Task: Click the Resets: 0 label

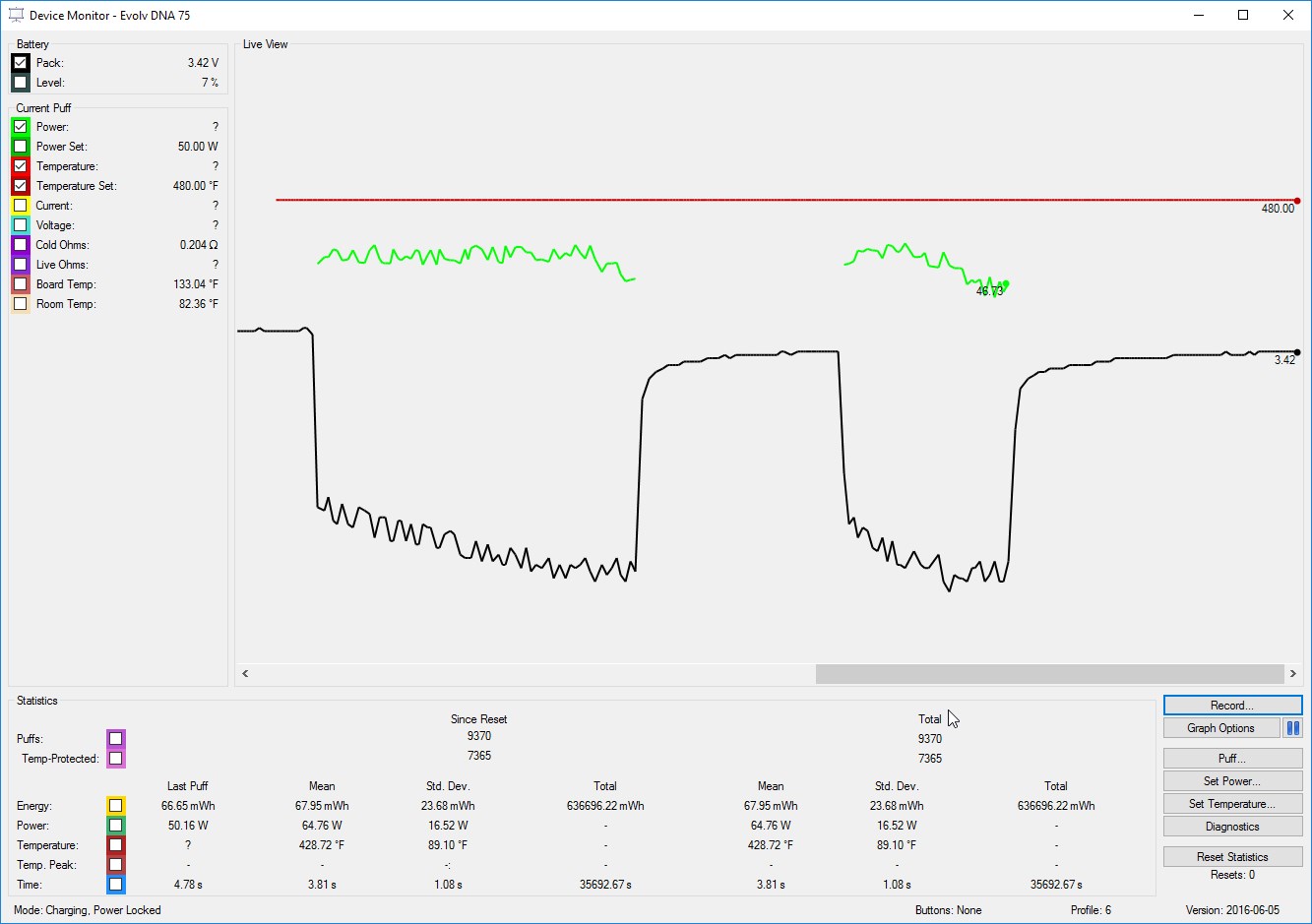Action: click(1232, 875)
